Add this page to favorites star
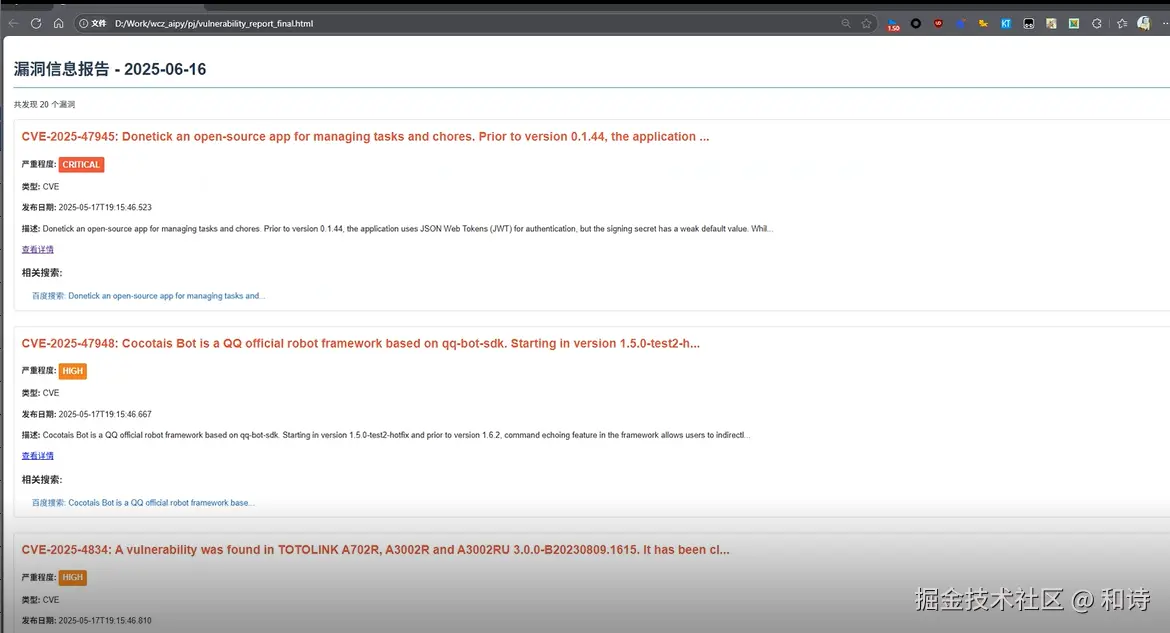 pos(866,24)
